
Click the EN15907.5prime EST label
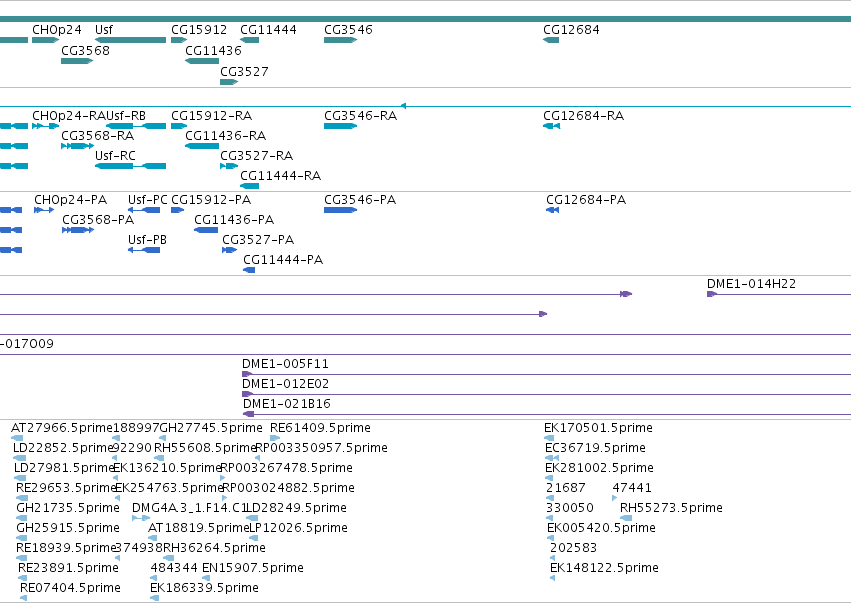(x=253, y=568)
